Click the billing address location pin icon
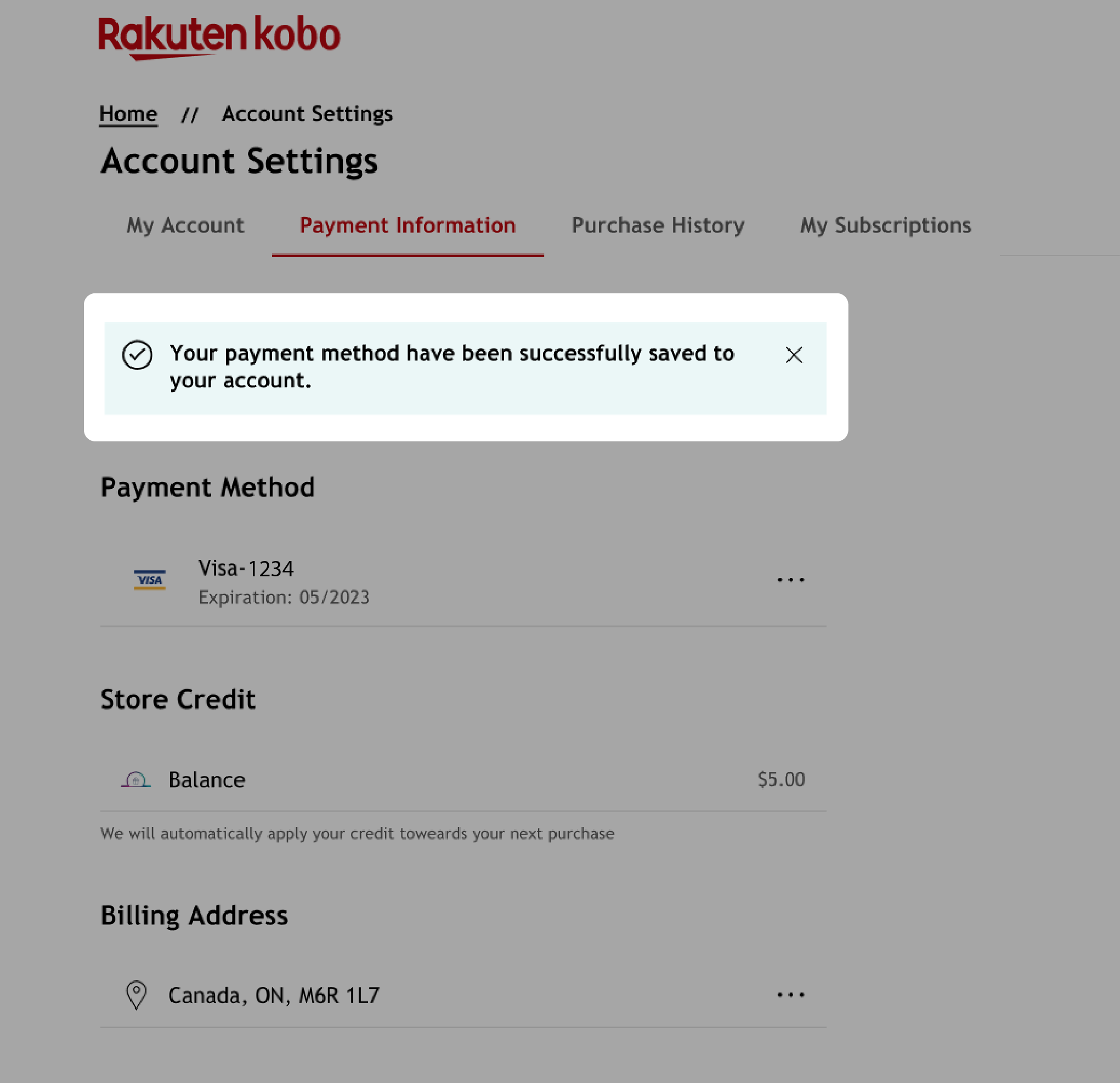The width and height of the screenshot is (1120, 1083). pos(136,994)
